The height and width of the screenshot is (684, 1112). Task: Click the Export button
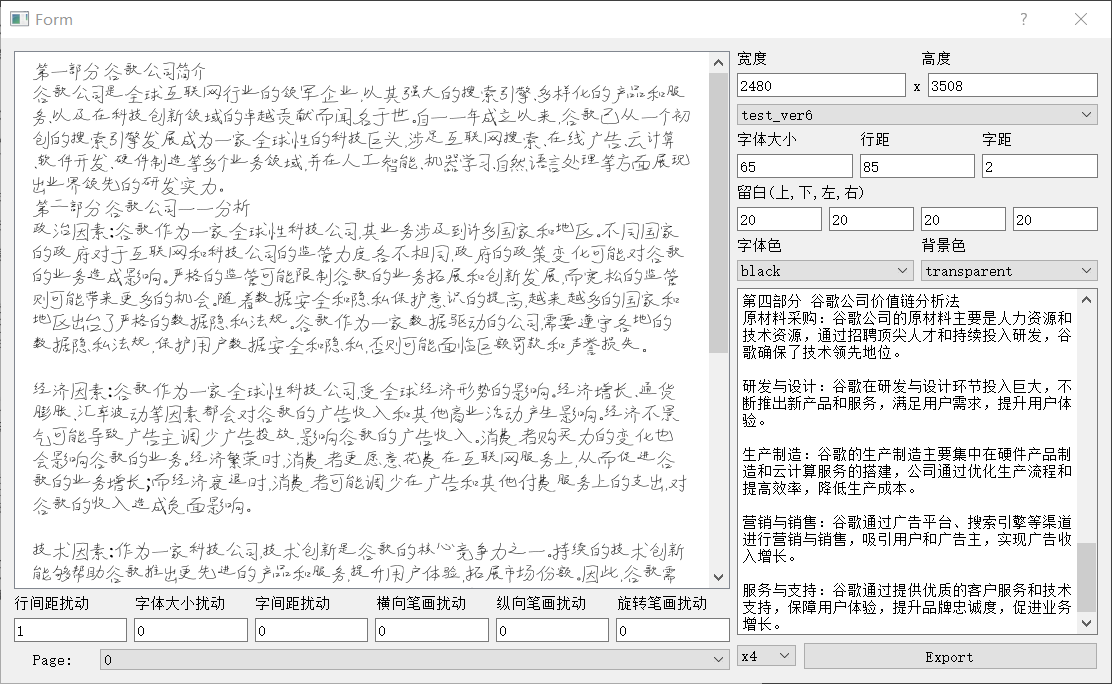(x=948, y=656)
